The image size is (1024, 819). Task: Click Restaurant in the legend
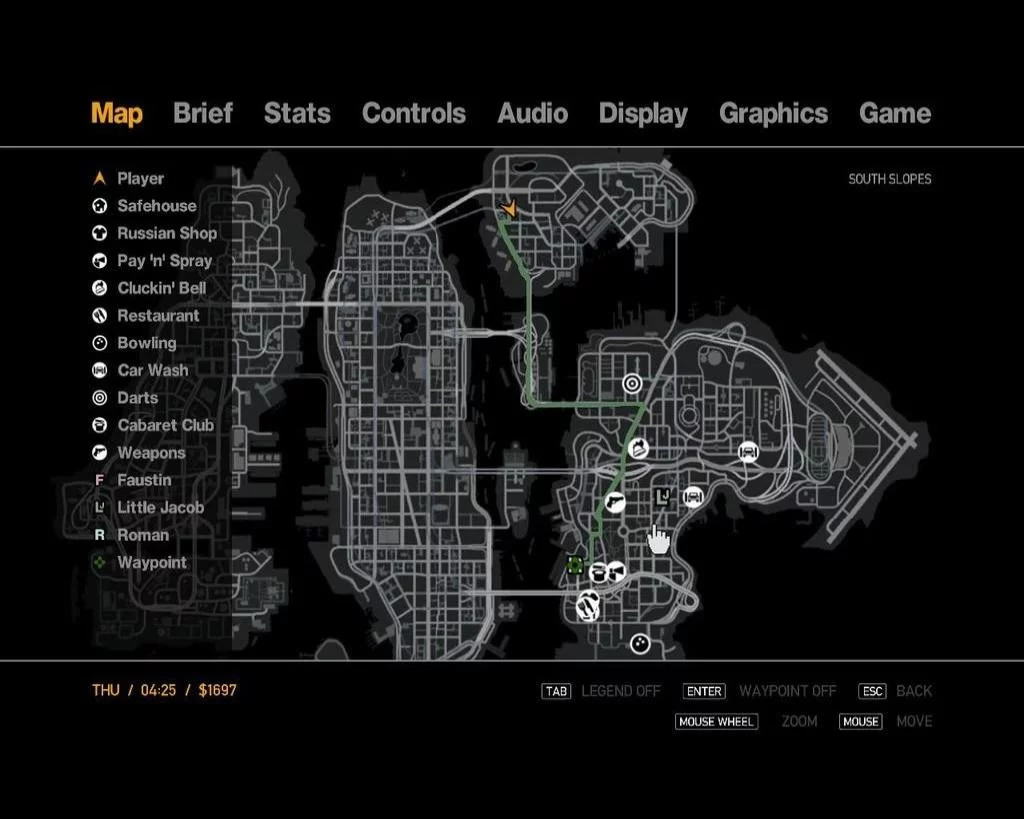146,315
